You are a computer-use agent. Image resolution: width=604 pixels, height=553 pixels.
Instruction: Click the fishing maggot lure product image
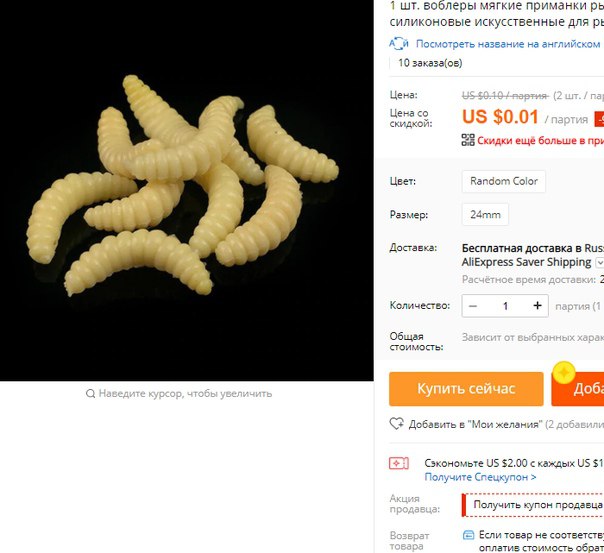(186, 191)
